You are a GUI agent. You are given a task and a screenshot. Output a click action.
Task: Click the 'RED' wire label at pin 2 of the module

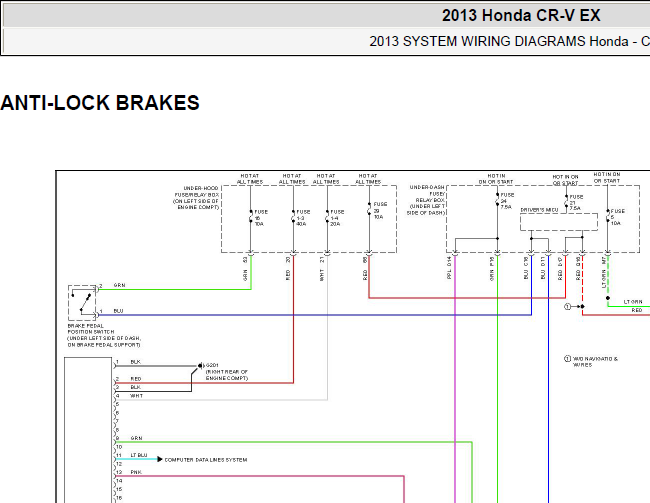[136, 379]
